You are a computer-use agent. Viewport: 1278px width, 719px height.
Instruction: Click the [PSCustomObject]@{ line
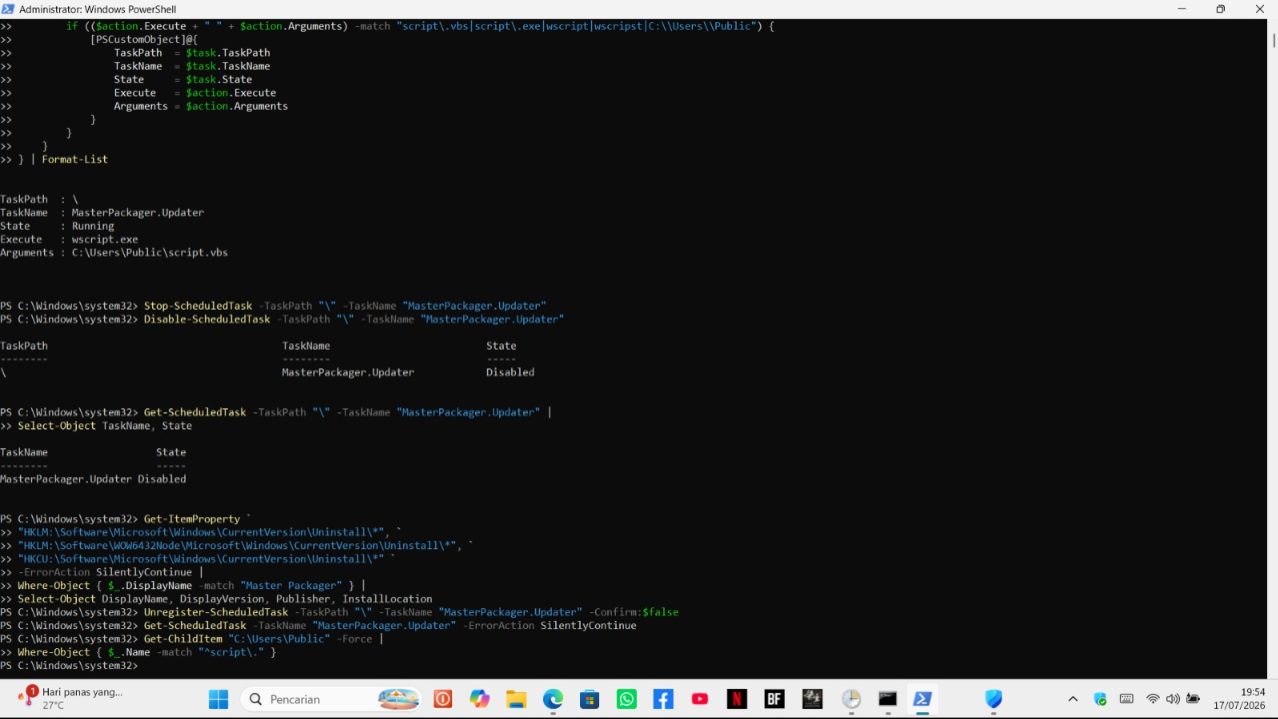coord(144,39)
